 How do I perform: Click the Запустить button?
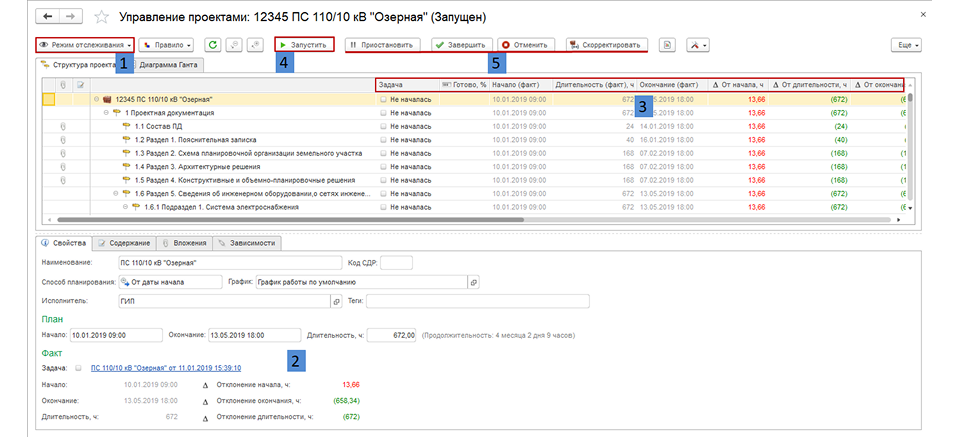click(x=304, y=45)
